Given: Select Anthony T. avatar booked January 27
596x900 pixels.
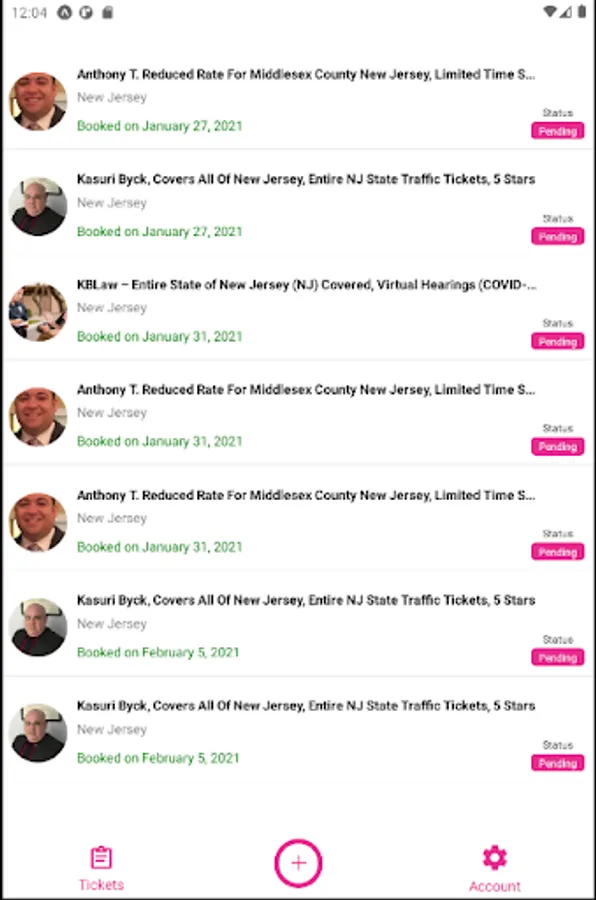Looking at the screenshot, I should pos(38,101).
